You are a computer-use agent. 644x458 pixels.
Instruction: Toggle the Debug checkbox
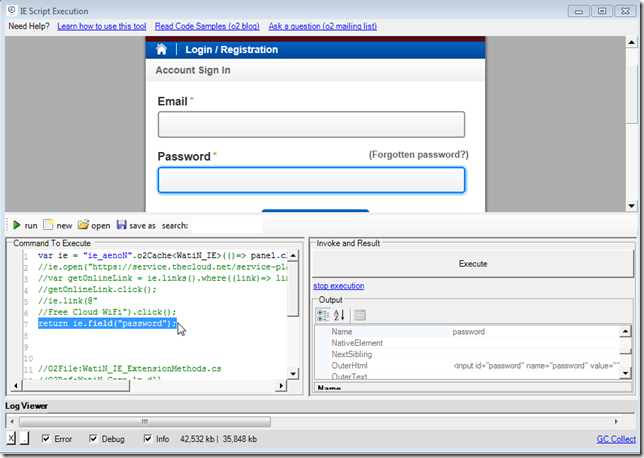[x=93, y=439]
